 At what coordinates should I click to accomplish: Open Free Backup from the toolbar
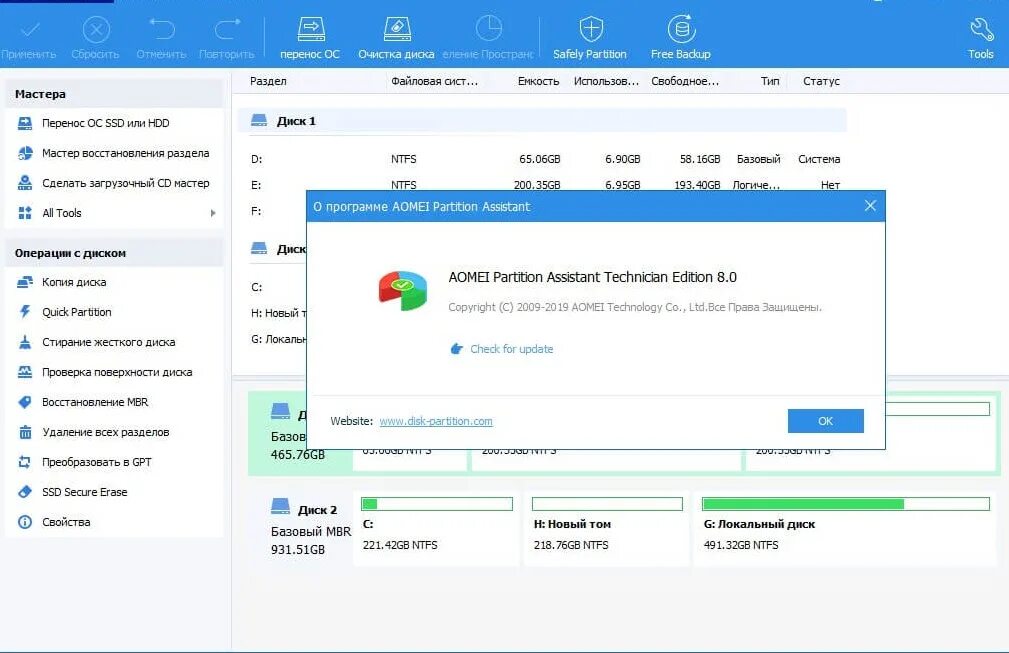(681, 37)
